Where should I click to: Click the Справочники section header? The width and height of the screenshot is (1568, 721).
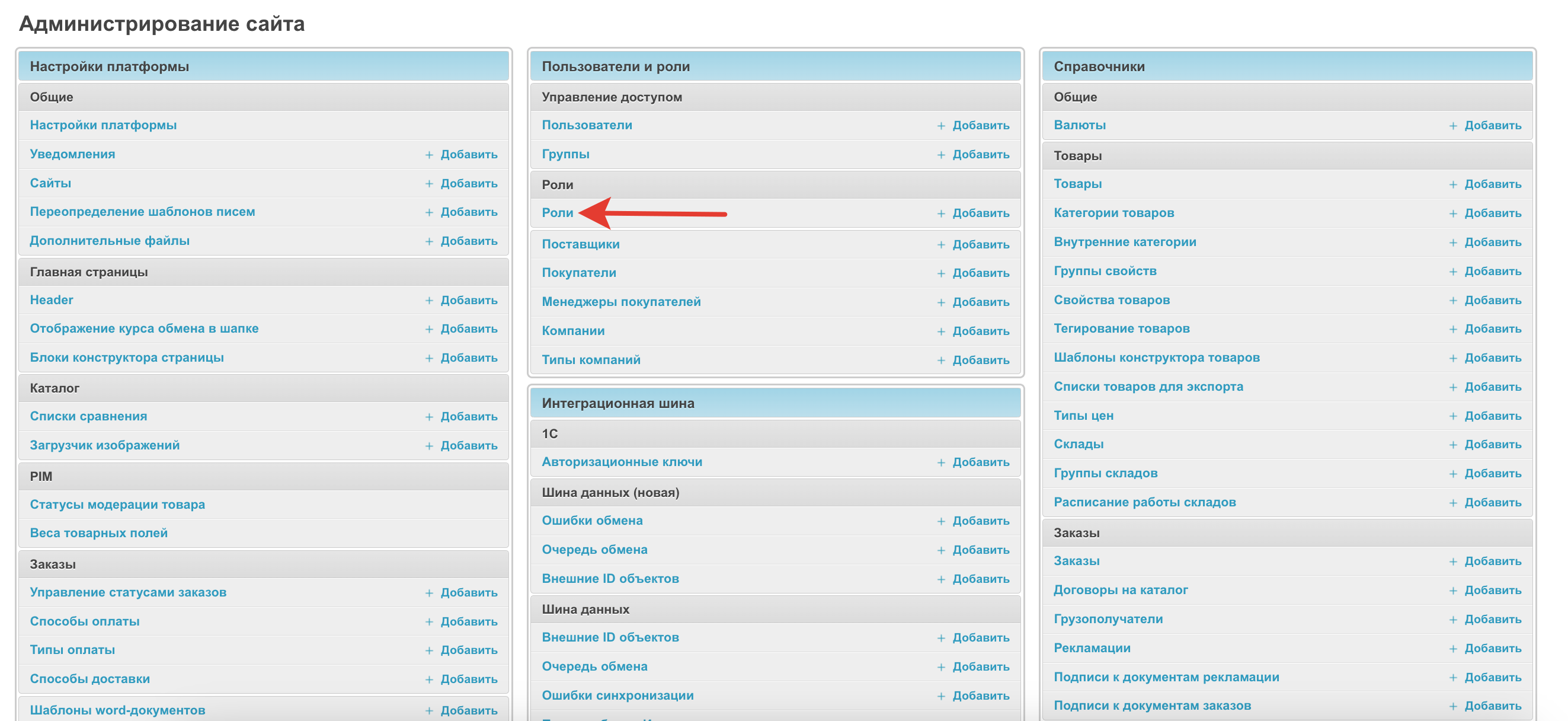click(x=1099, y=66)
